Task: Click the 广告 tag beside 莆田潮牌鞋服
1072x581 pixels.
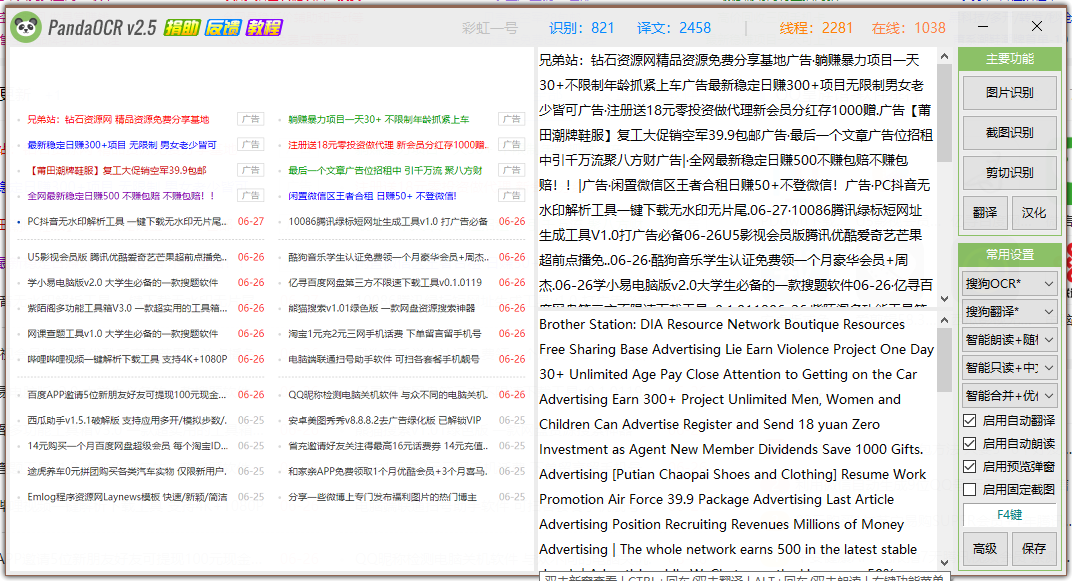Action: 250,170
